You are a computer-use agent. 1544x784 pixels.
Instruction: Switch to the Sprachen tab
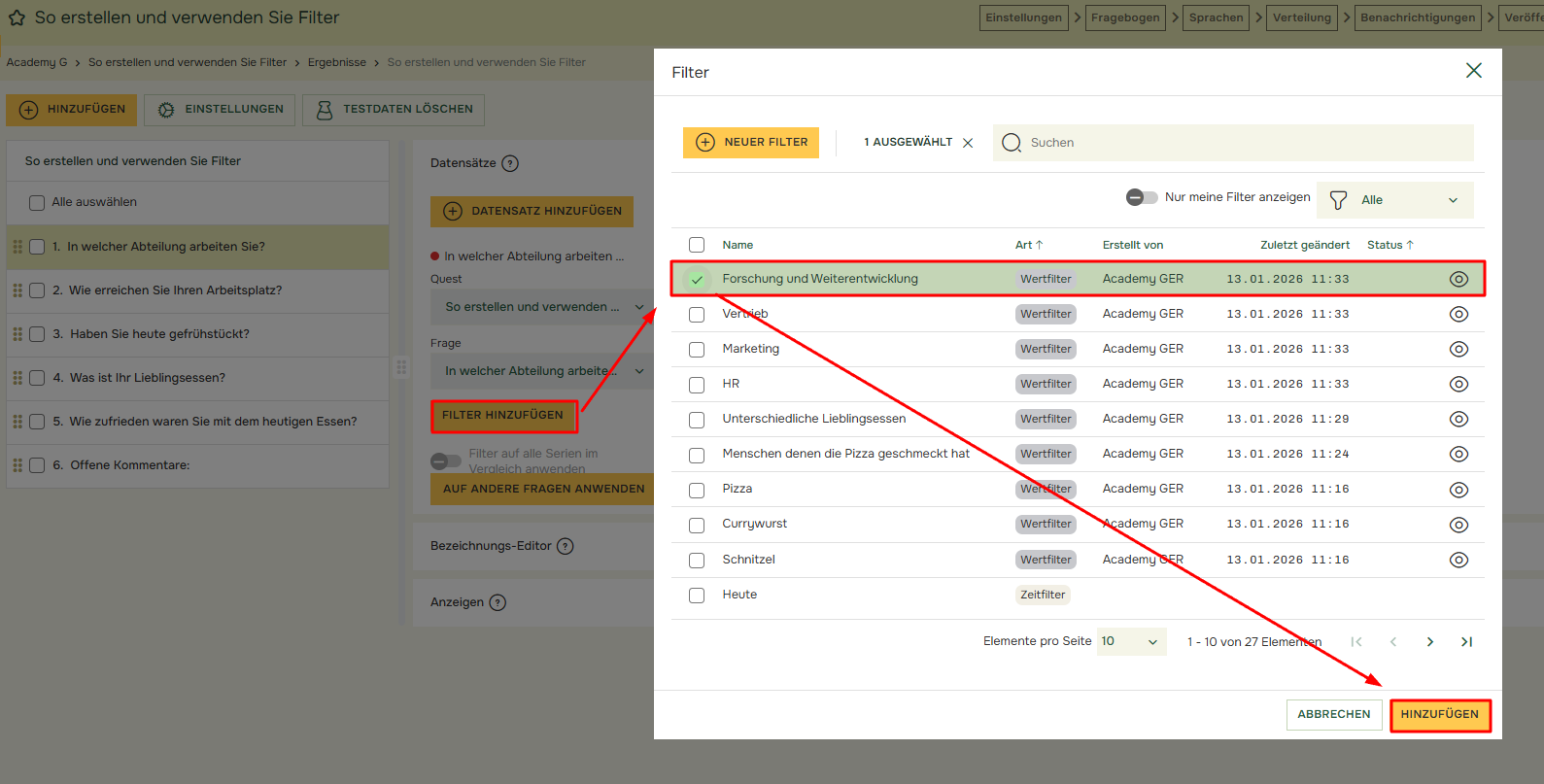1215,17
